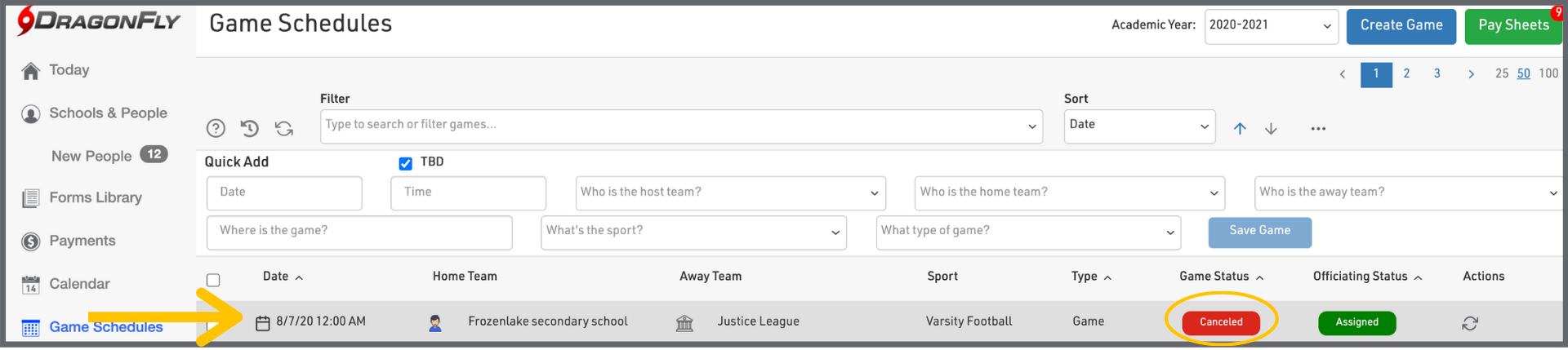This screenshot has width=1568, height=350.
Task: Click the red Canceled status badge
Action: click(1221, 322)
